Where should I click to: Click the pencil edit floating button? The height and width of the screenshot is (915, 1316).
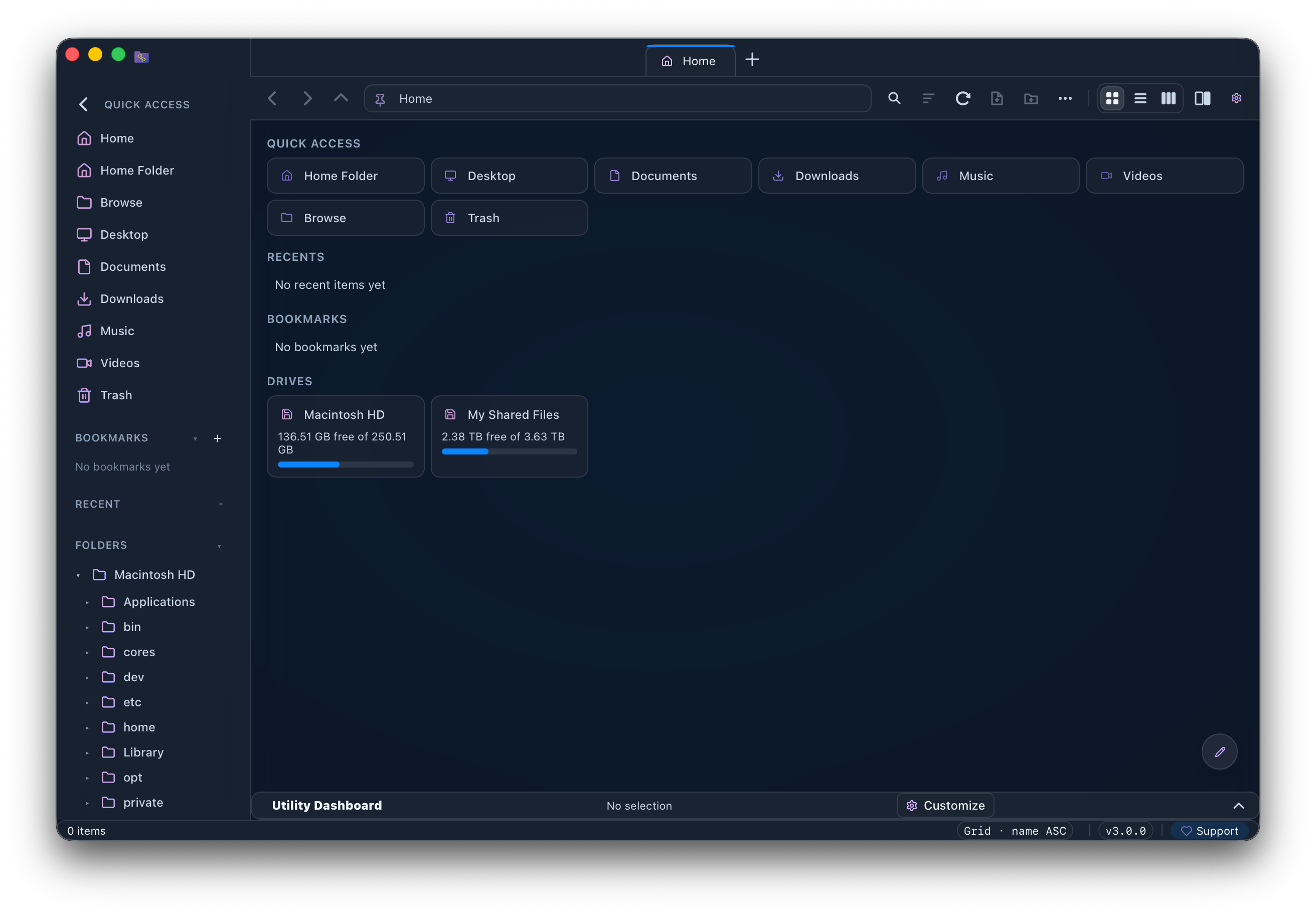[1219, 751]
